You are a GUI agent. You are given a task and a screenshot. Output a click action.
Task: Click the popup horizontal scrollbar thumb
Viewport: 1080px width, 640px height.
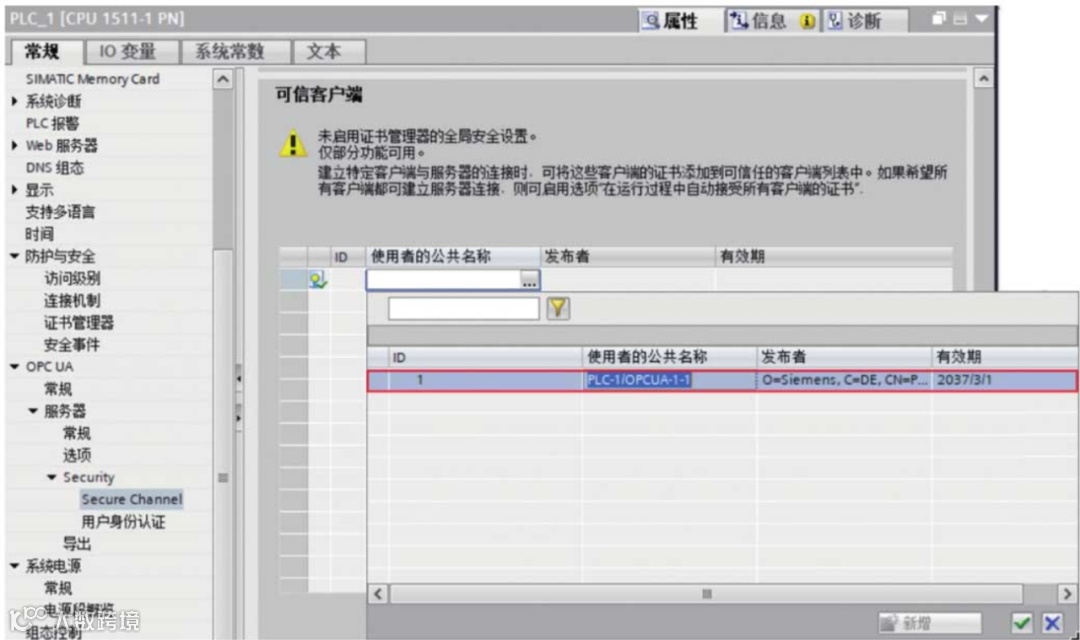tap(706, 593)
